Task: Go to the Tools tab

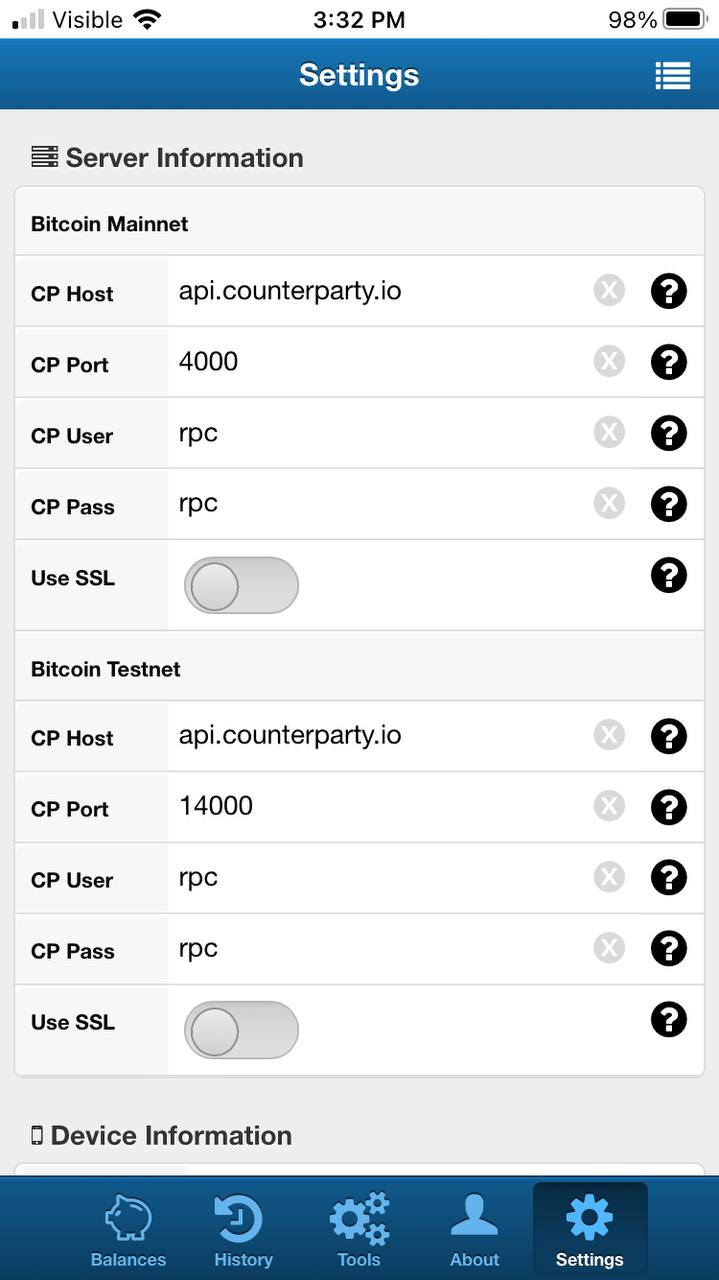Action: (x=359, y=1230)
